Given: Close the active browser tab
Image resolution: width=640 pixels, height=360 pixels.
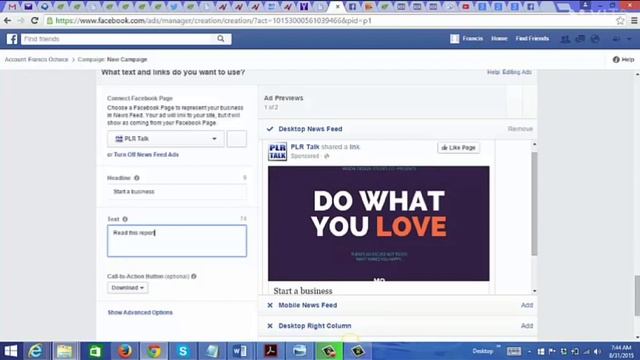Looking at the screenshot, I should (338, 7).
